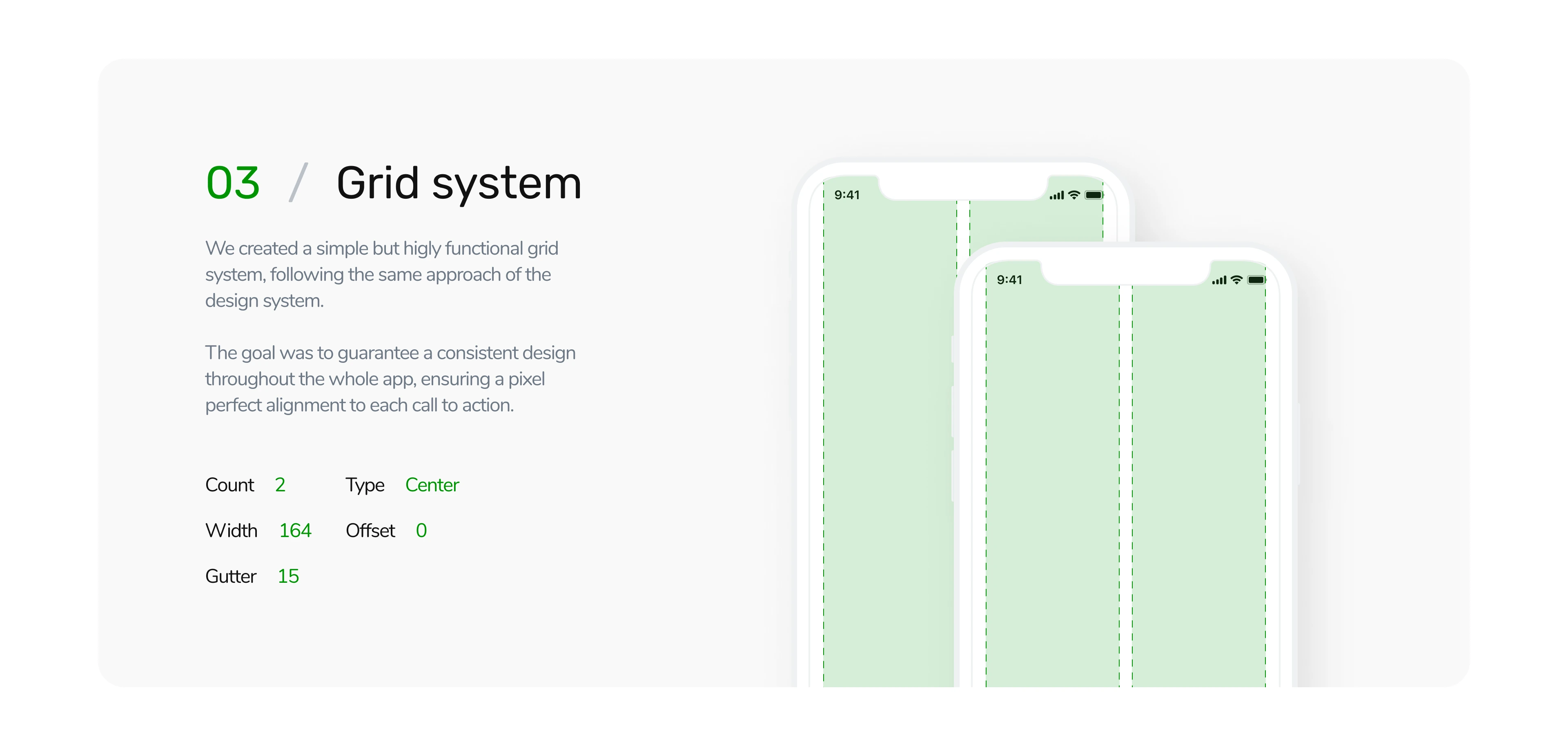Click the "Offset" label
Screen dimensions: 1568x746
370,531
